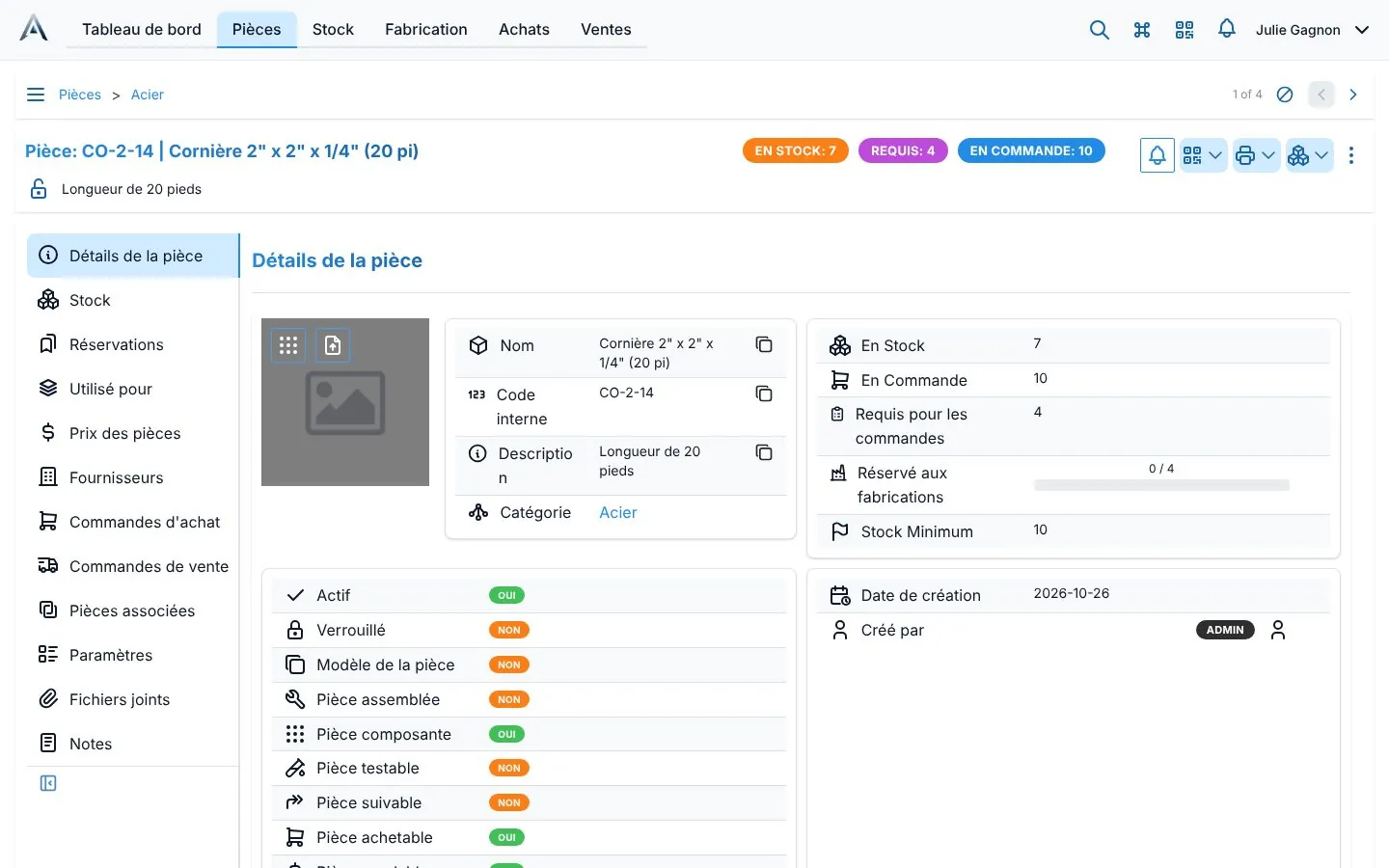The image size is (1389, 868).
Task: Go to next part with right arrow
Action: [x=1352, y=95]
